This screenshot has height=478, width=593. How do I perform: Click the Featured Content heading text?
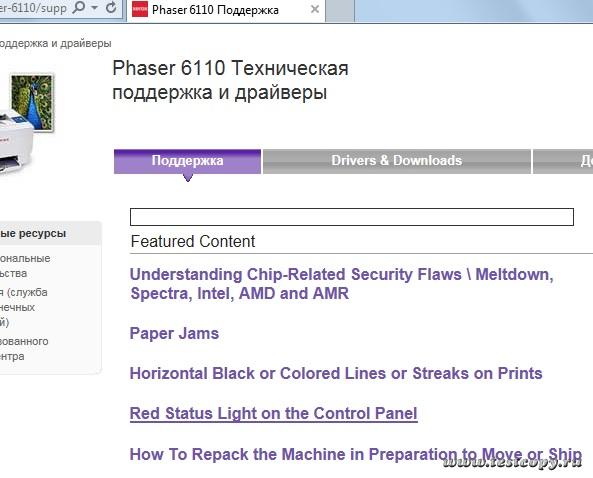pos(193,241)
